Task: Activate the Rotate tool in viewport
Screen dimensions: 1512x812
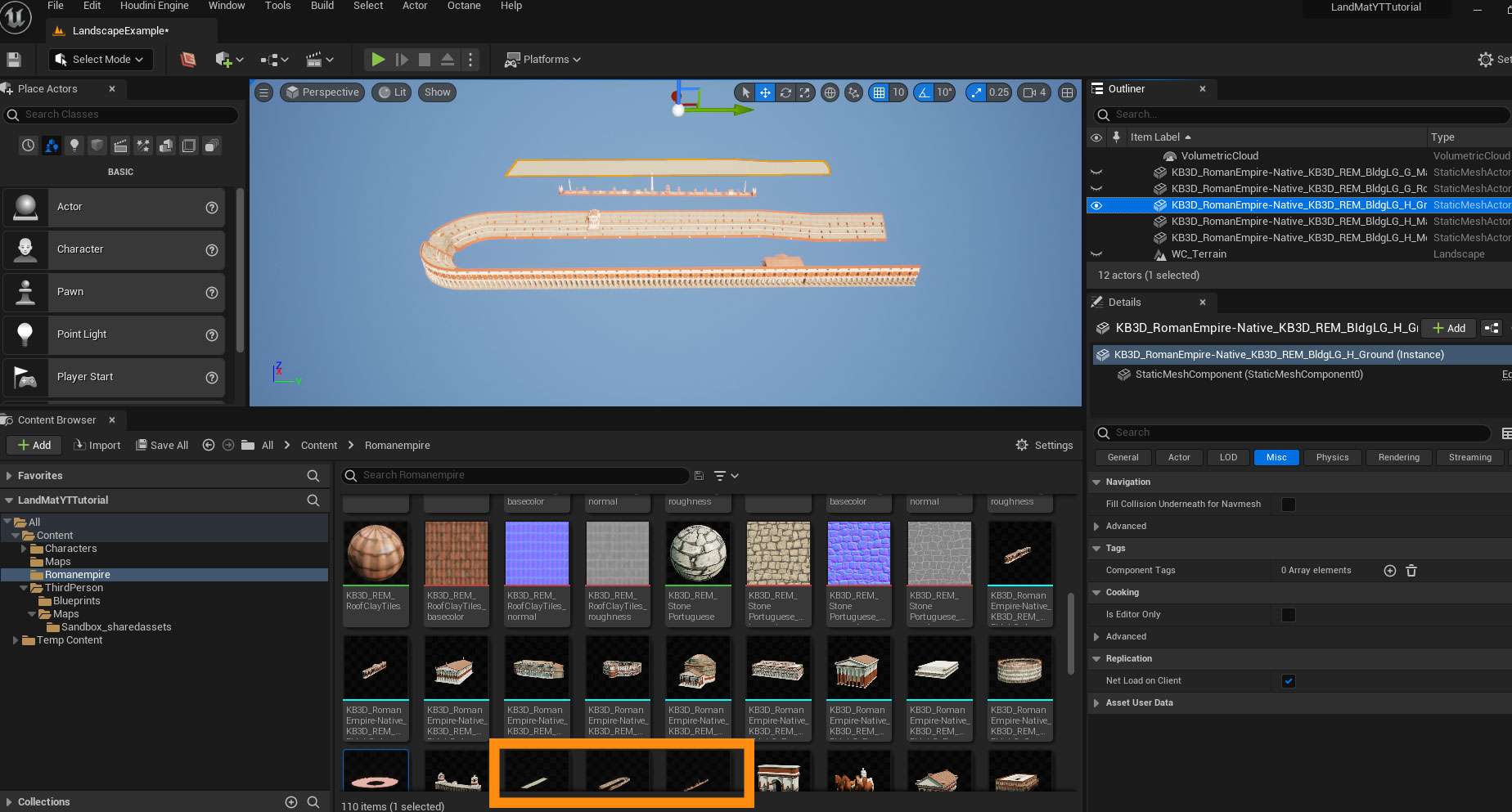Action: (785, 92)
